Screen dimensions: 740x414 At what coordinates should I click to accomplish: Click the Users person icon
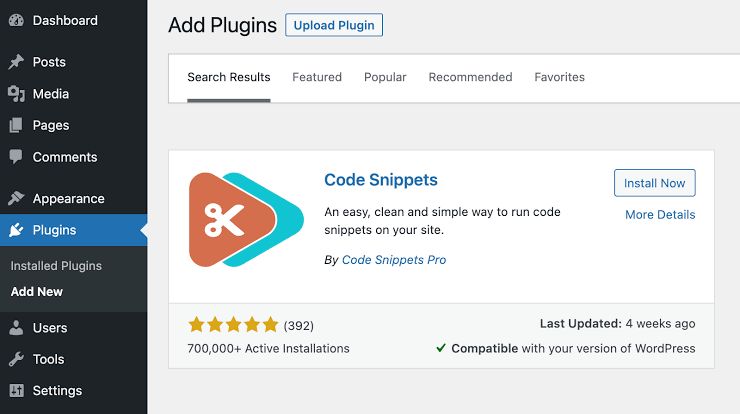16,328
